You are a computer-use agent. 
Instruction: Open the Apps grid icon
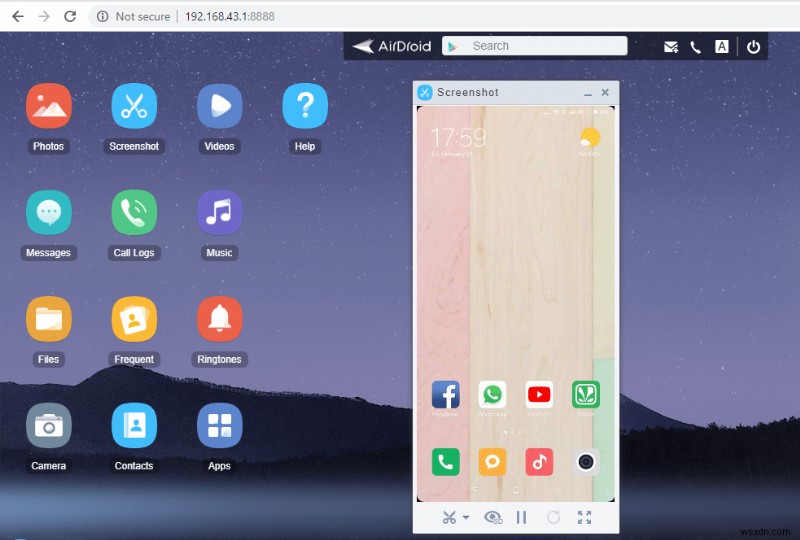219,426
